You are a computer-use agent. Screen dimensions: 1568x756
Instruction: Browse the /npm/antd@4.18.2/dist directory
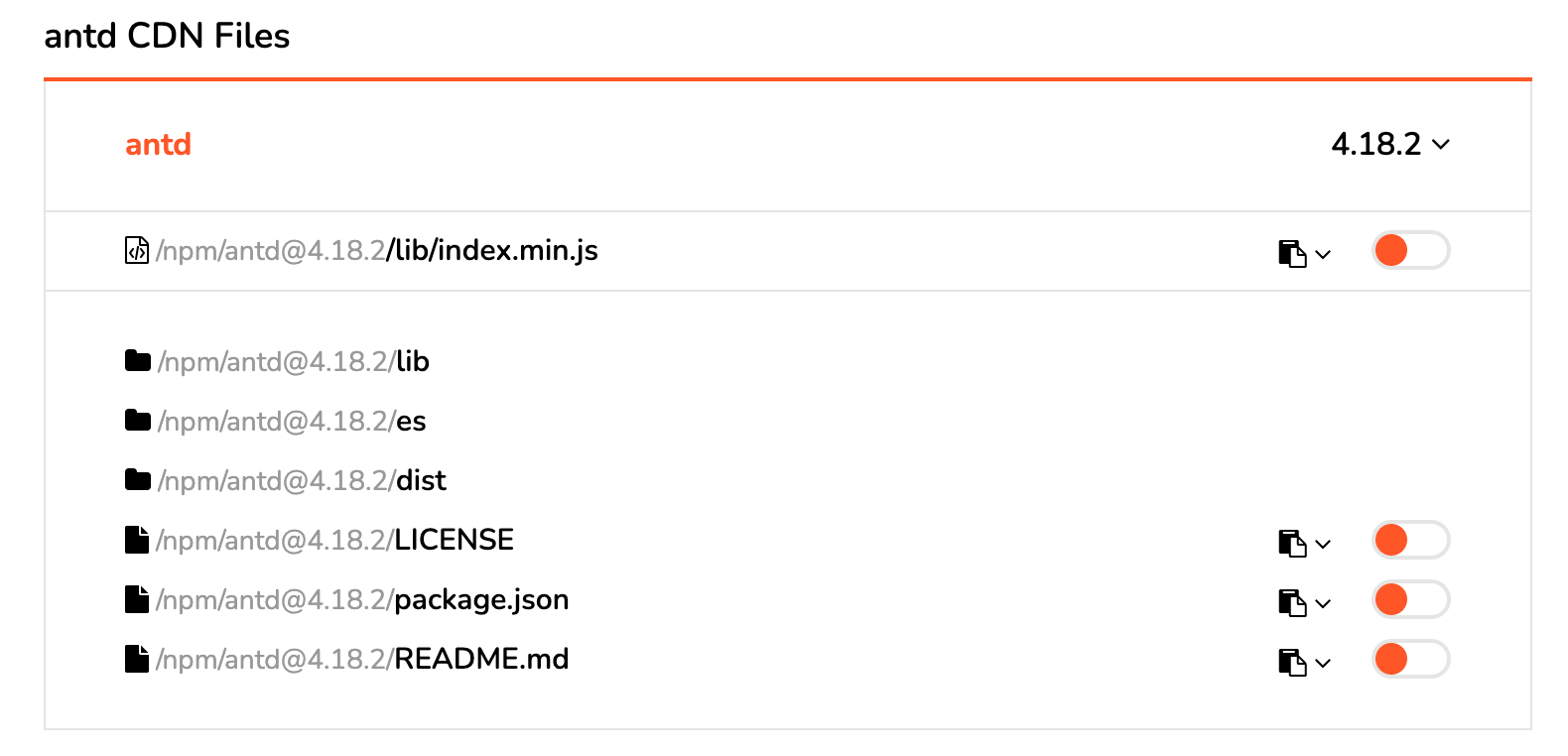pyautogui.click(x=302, y=480)
